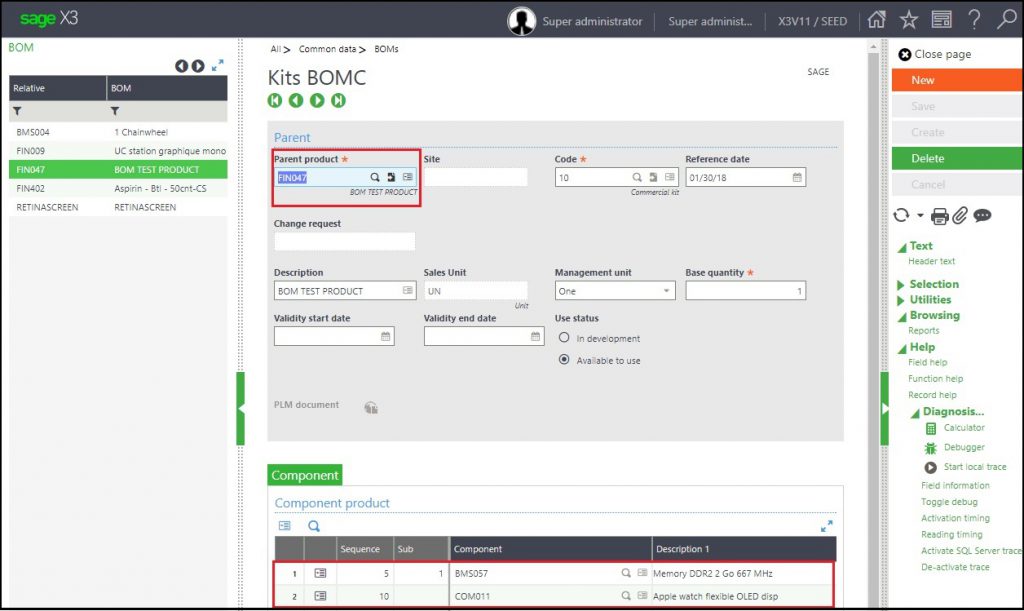
Task: Open Field help link
Action: coord(927,362)
